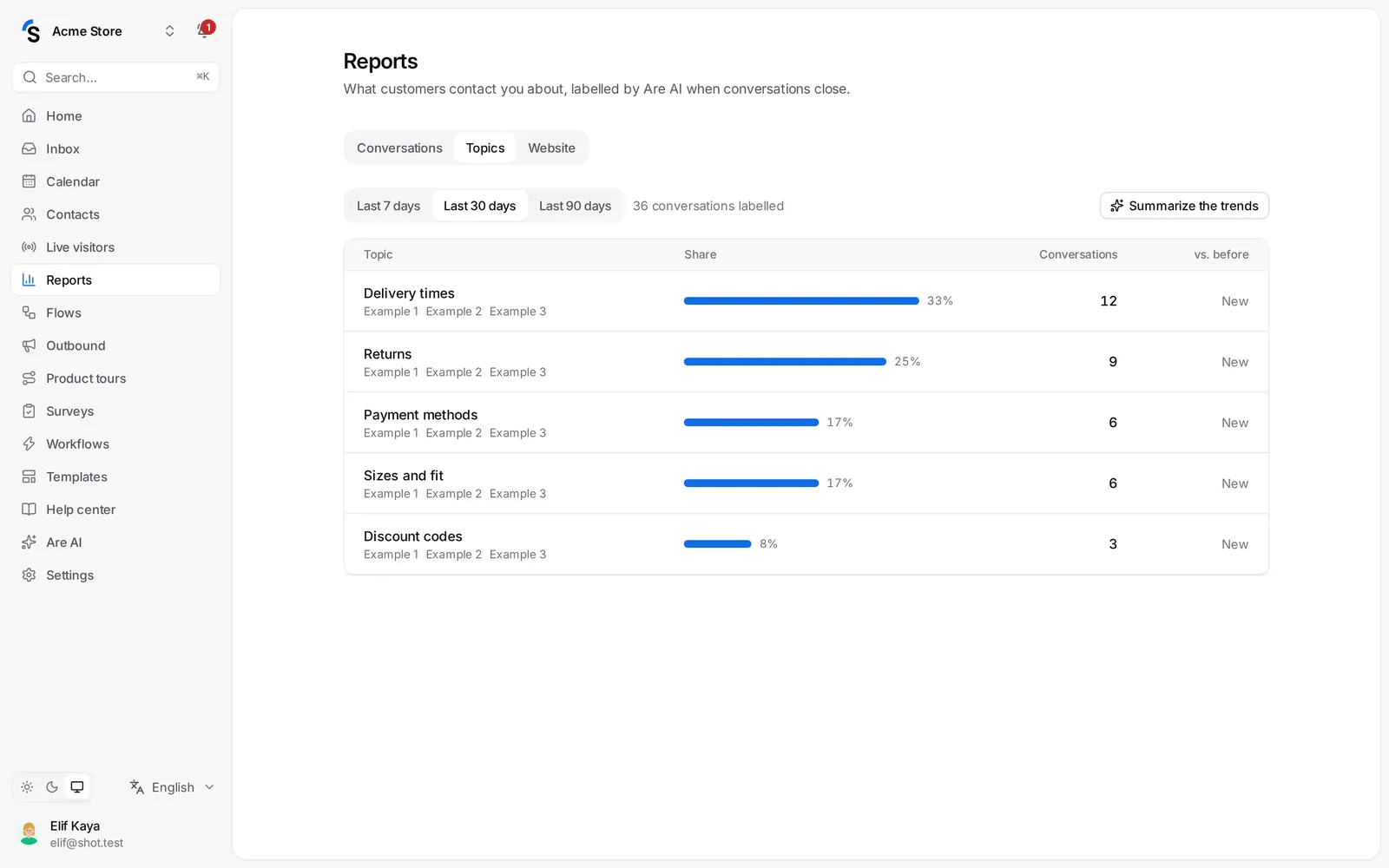1389x868 pixels.
Task: Click the Workflows lightning icon
Action: (x=29, y=444)
